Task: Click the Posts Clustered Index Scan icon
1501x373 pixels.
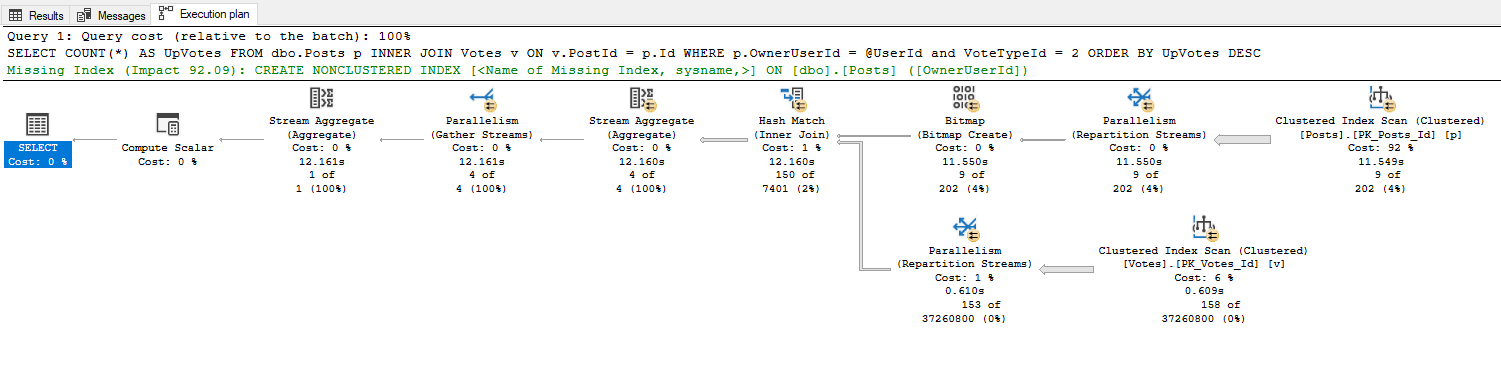Action: pos(1381,98)
